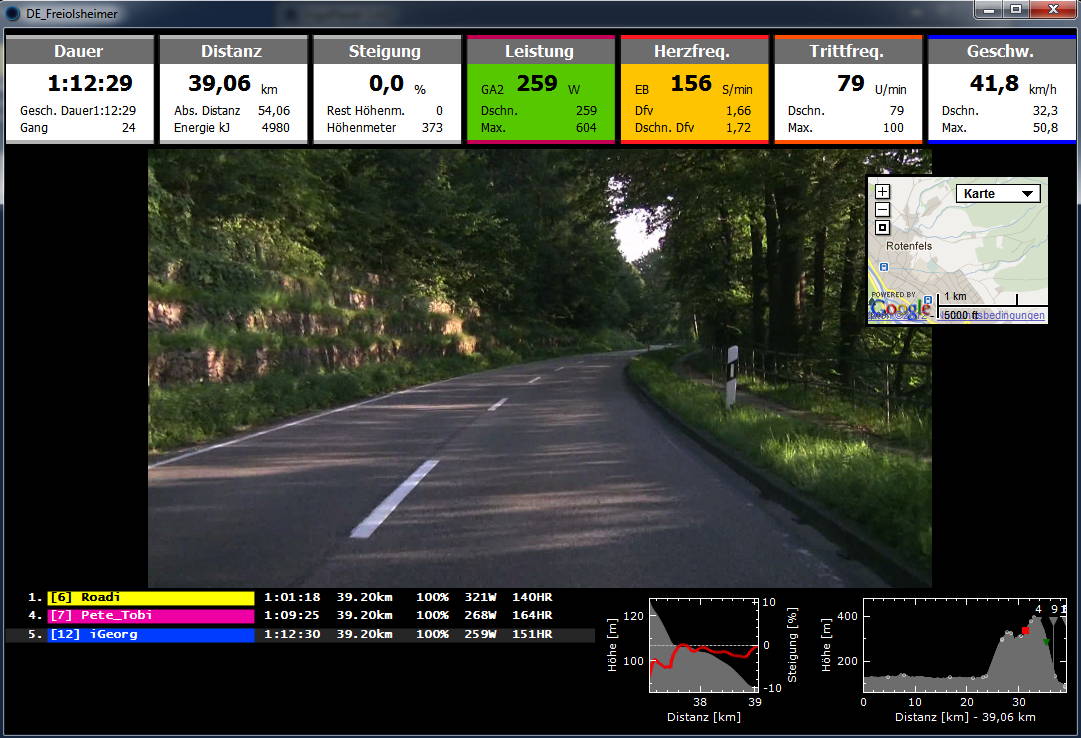This screenshot has height=738, width=1081.
Task: Click the Rotenfels label on the map
Action: click(x=909, y=246)
